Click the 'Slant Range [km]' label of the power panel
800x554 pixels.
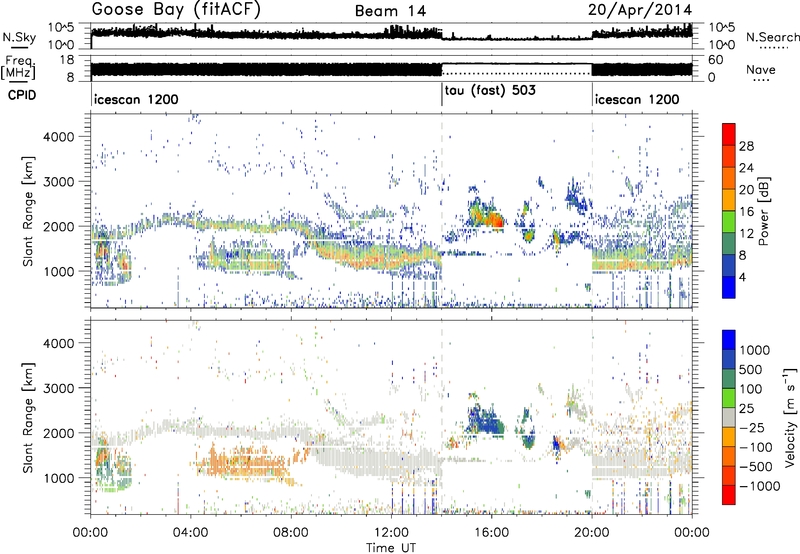(28, 211)
